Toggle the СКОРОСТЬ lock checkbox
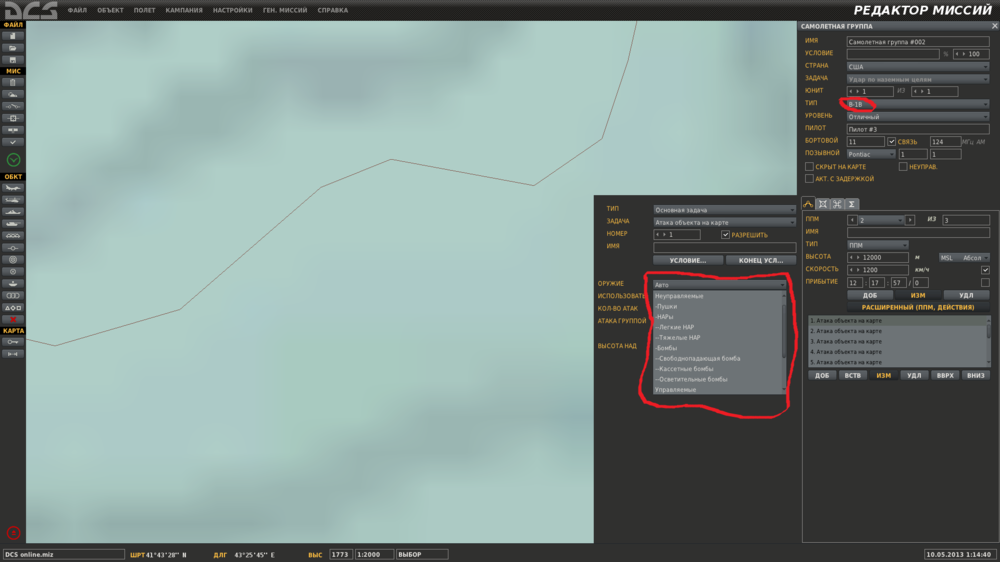The height and width of the screenshot is (562, 1000). point(985,270)
